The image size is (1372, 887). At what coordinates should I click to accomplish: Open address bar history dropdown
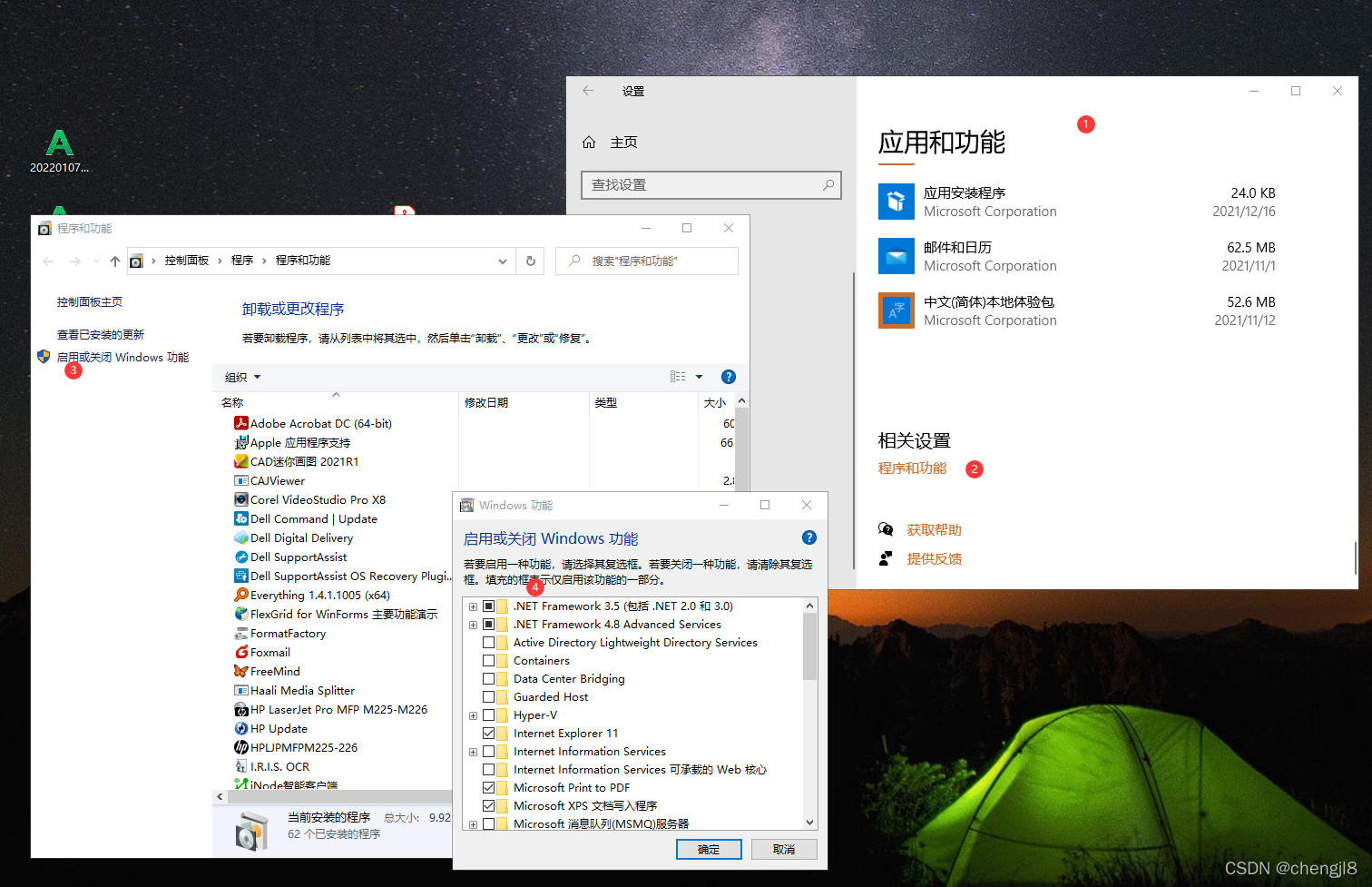pyautogui.click(x=502, y=261)
